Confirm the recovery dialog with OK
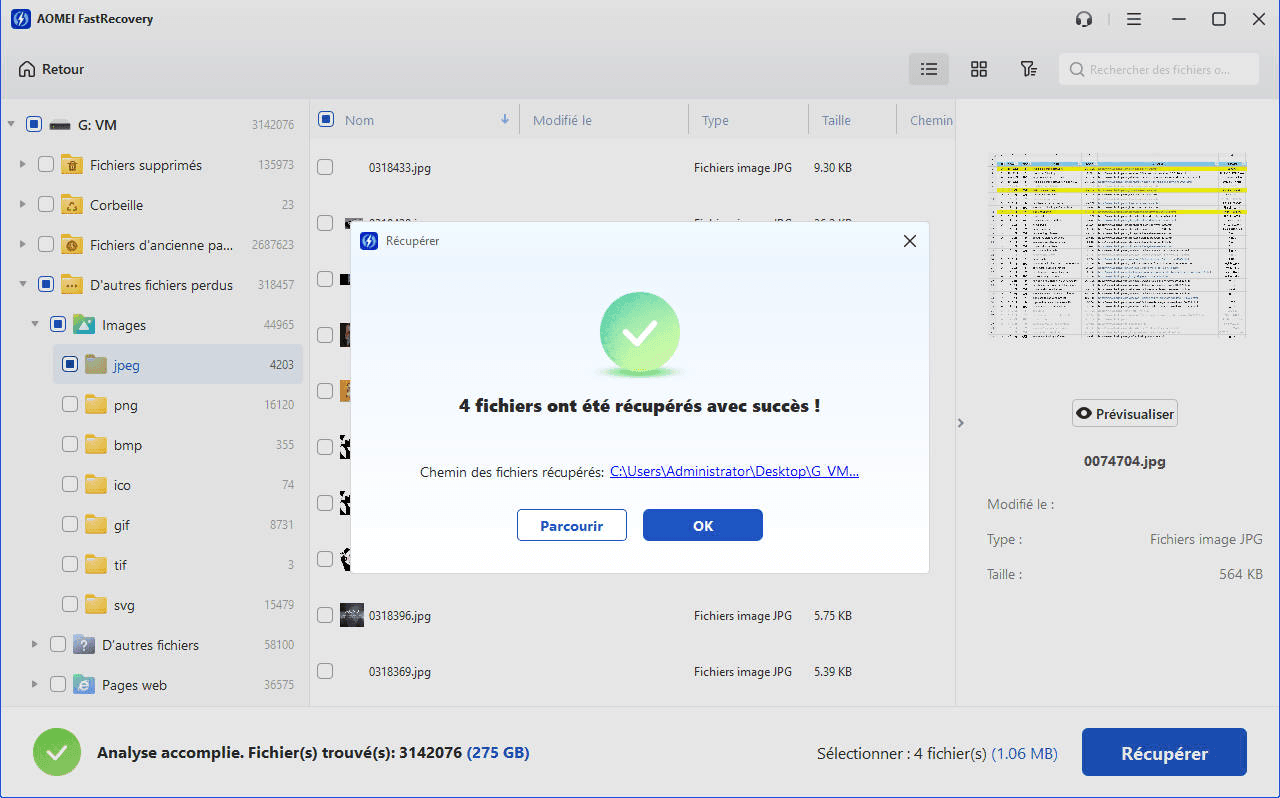 tap(703, 525)
